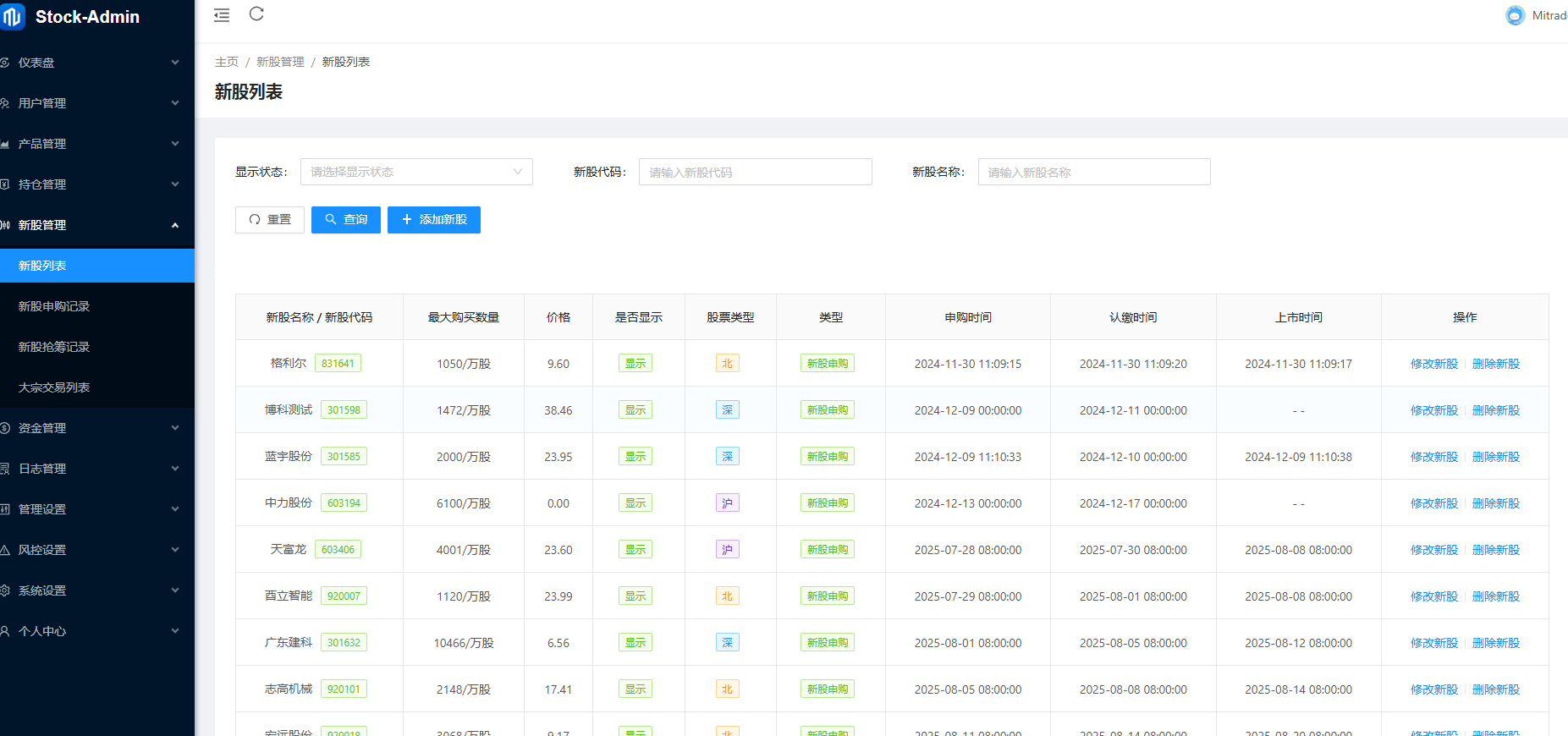Click the Stock-Admin logo icon
1568x736 pixels.
click(13, 17)
